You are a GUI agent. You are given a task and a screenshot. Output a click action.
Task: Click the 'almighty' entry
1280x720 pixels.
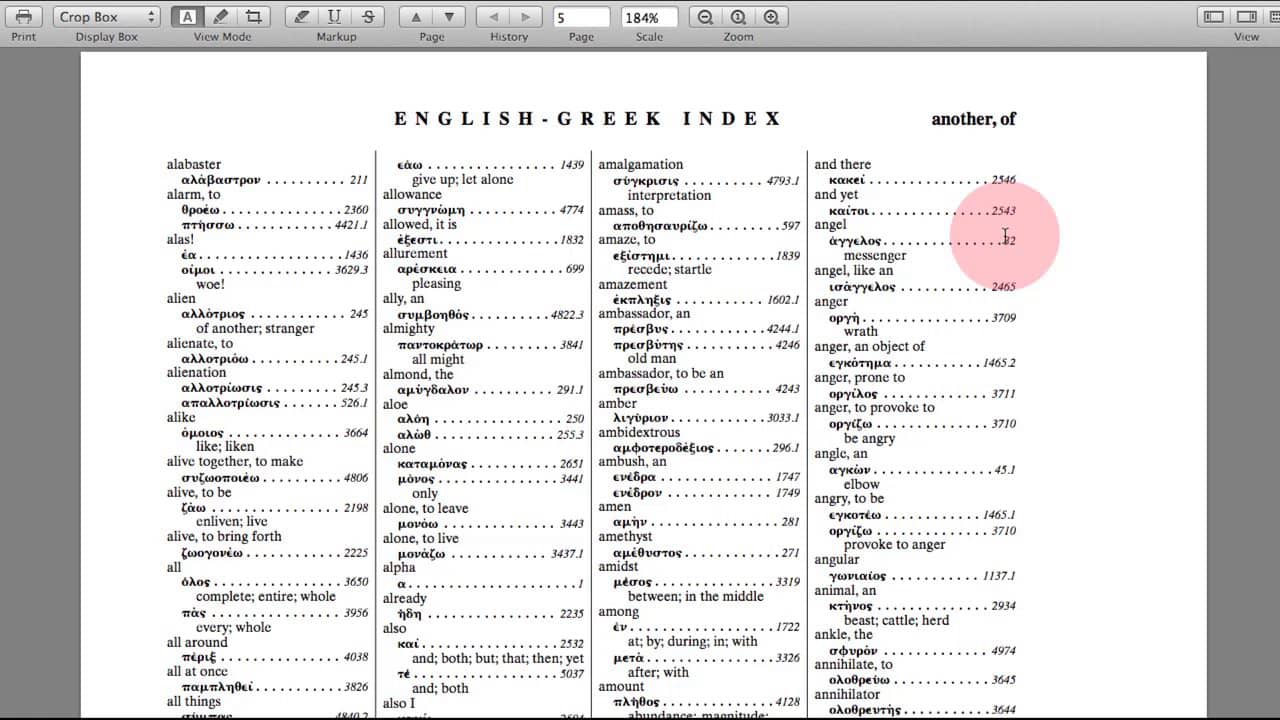pos(408,329)
